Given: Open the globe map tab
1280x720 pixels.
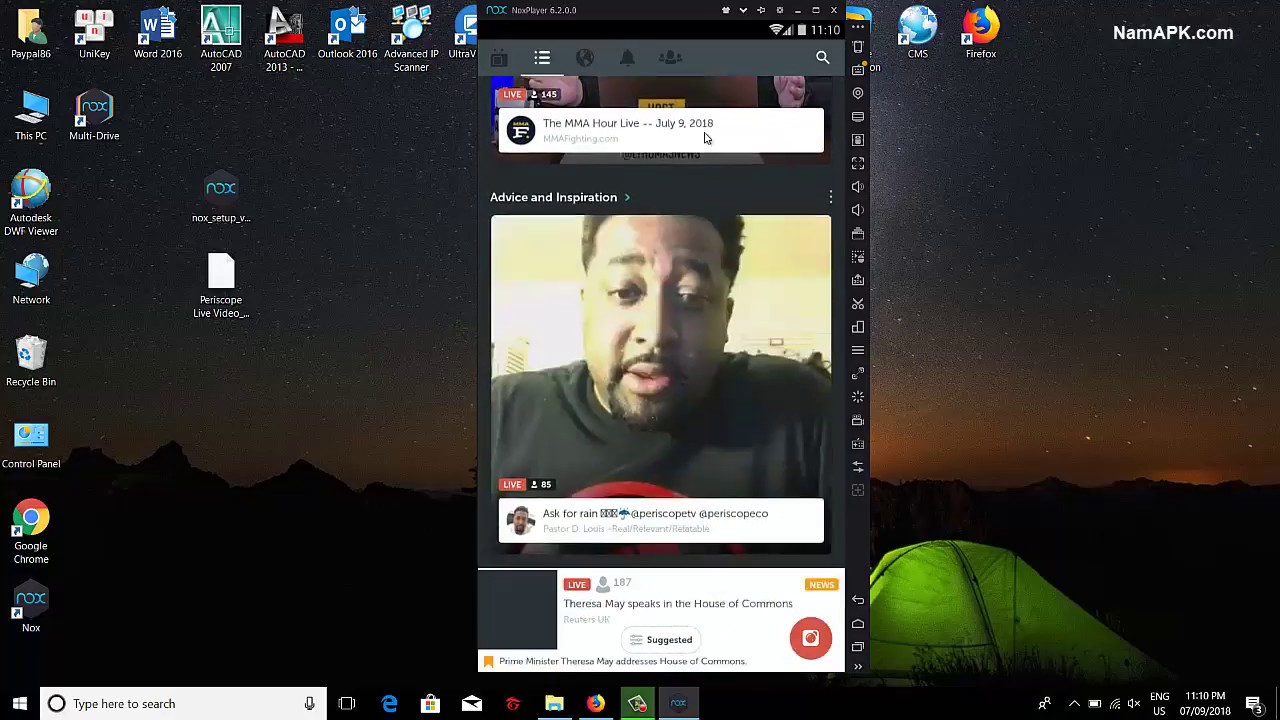Looking at the screenshot, I should pos(585,58).
